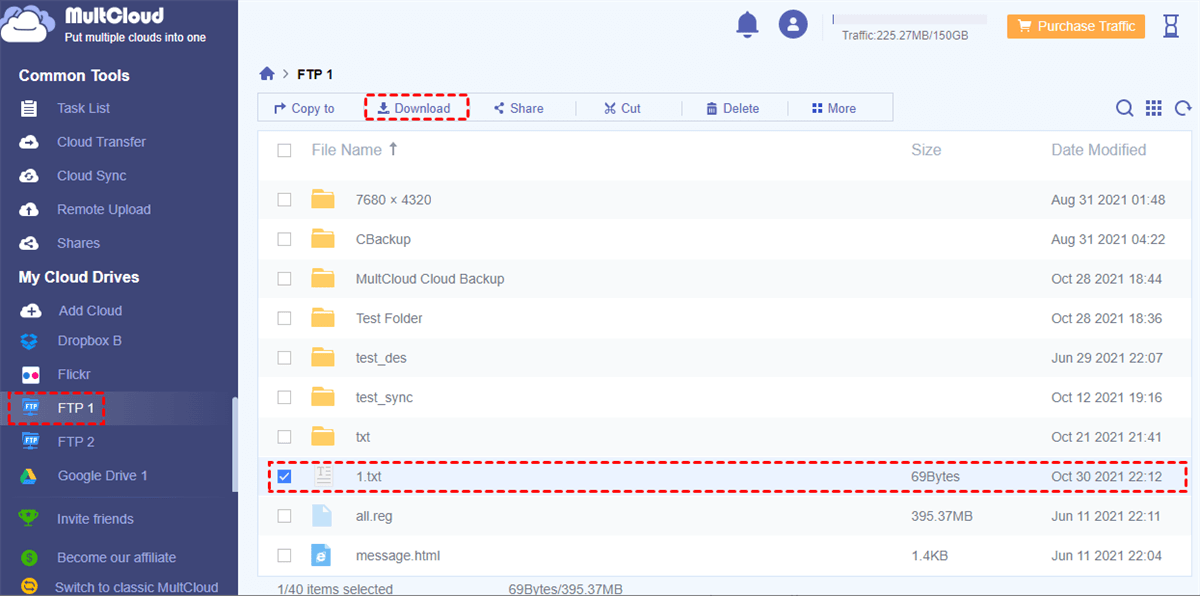
Task: Click Cut in toolbar
Action: coord(622,108)
